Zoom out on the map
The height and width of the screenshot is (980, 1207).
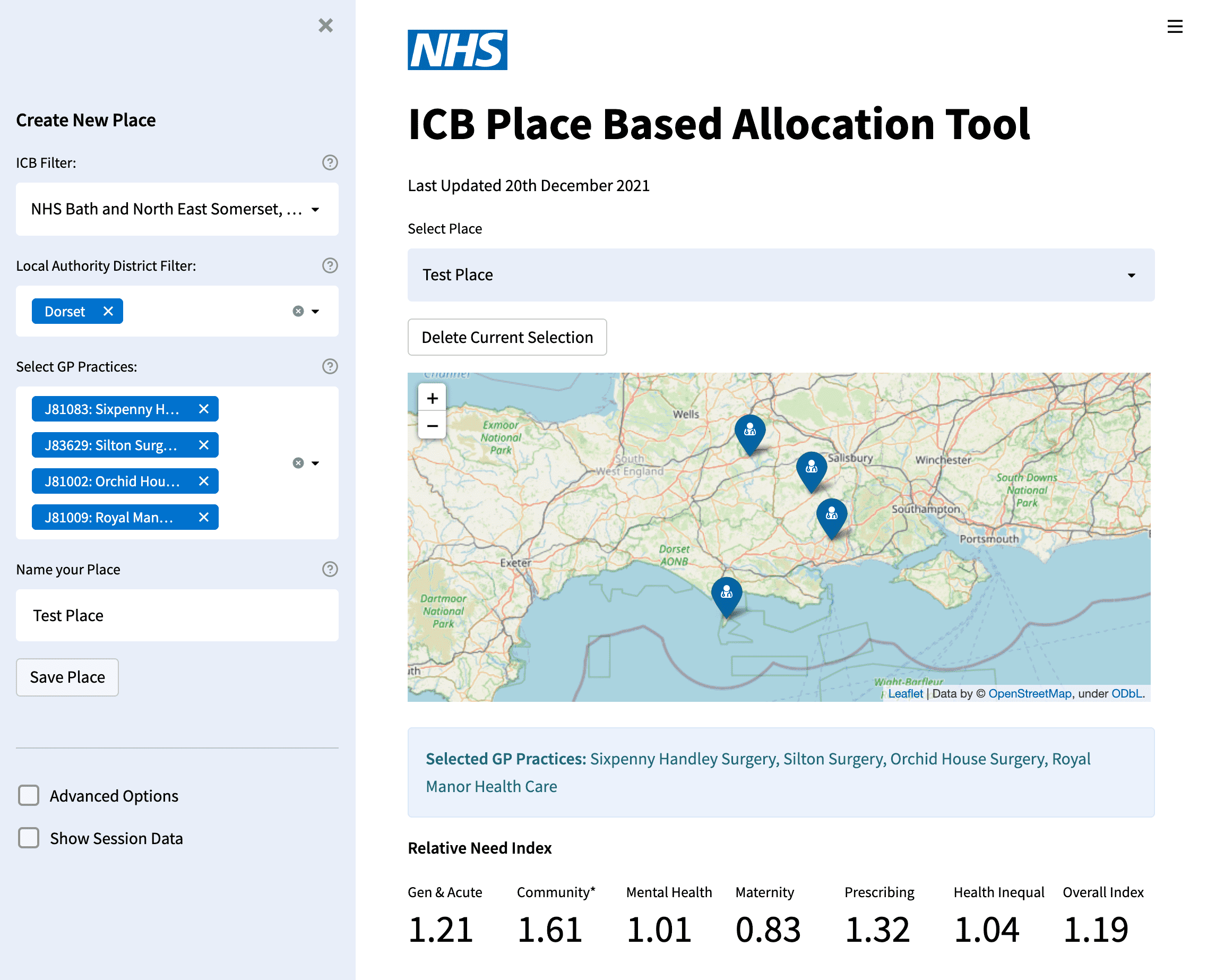432,425
